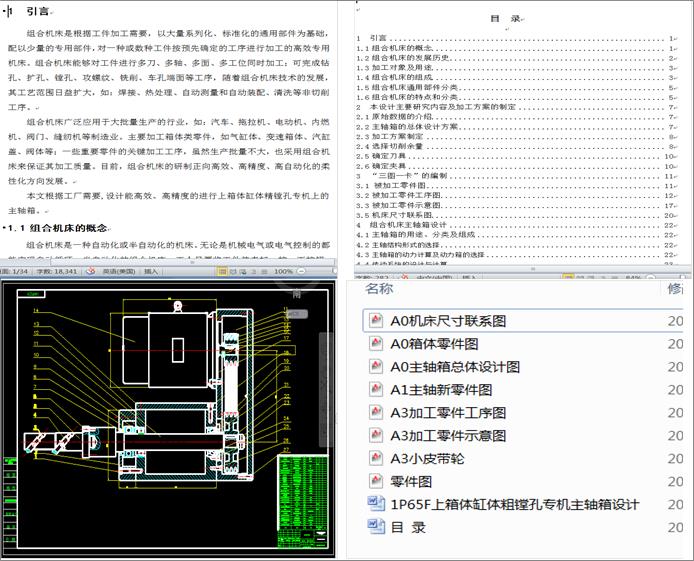
Task: Open TOC entry 1.6 组合机床的特点和分类
Action: click(x=517, y=97)
